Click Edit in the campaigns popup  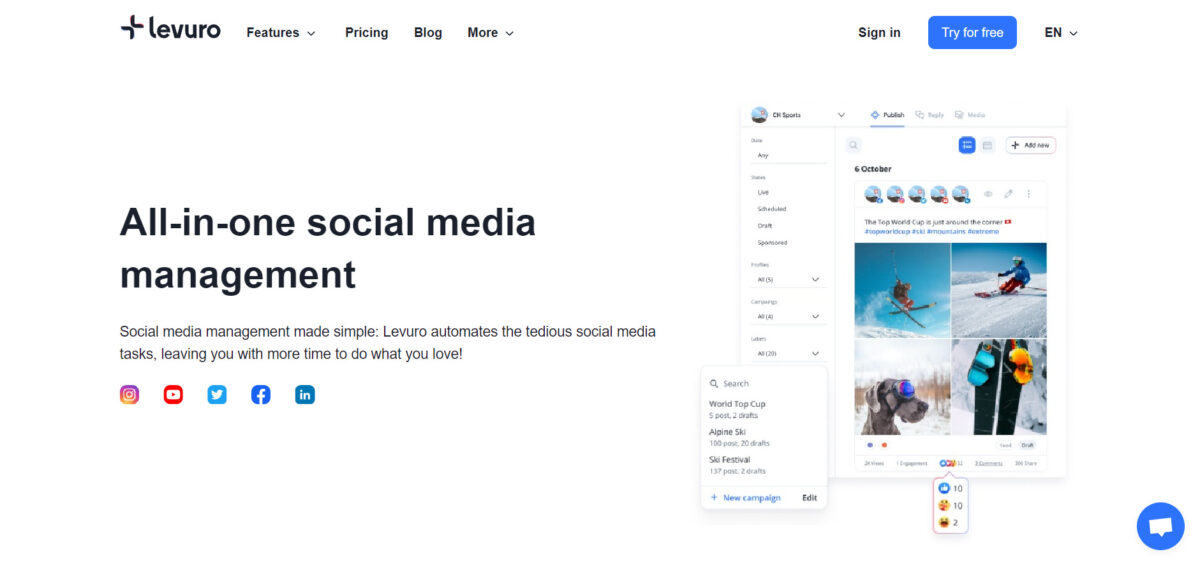[810, 497]
